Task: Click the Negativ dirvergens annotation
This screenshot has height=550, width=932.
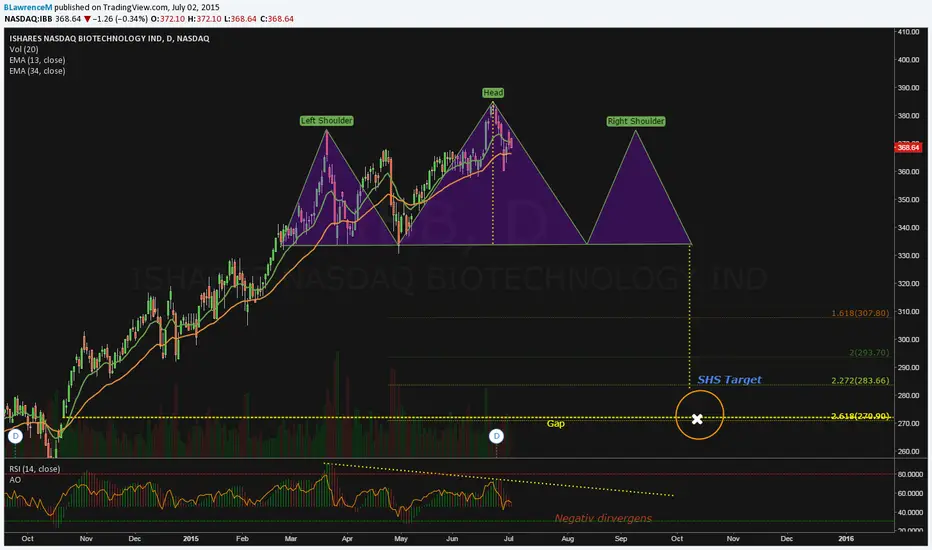Action: 603,518
